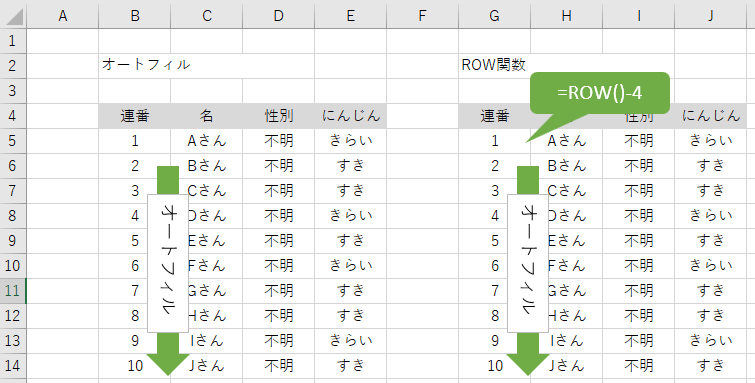The image size is (755, 383).
Task: Select row 7 header
Action: pos(13,191)
